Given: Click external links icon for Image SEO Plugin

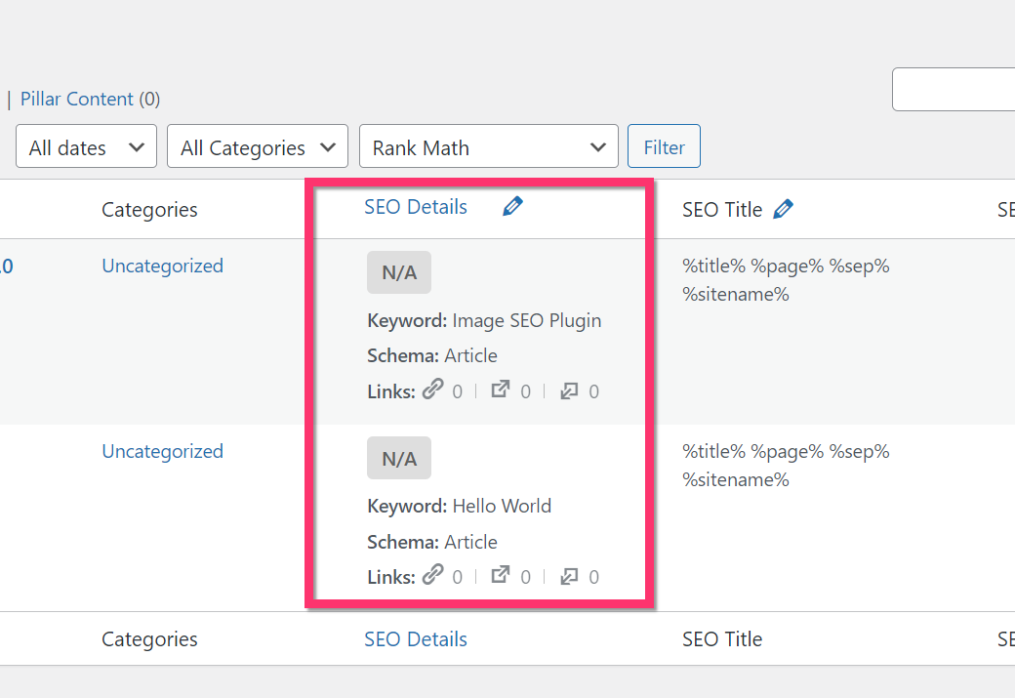Looking at the screenshot, I should (x=500, y=390).
